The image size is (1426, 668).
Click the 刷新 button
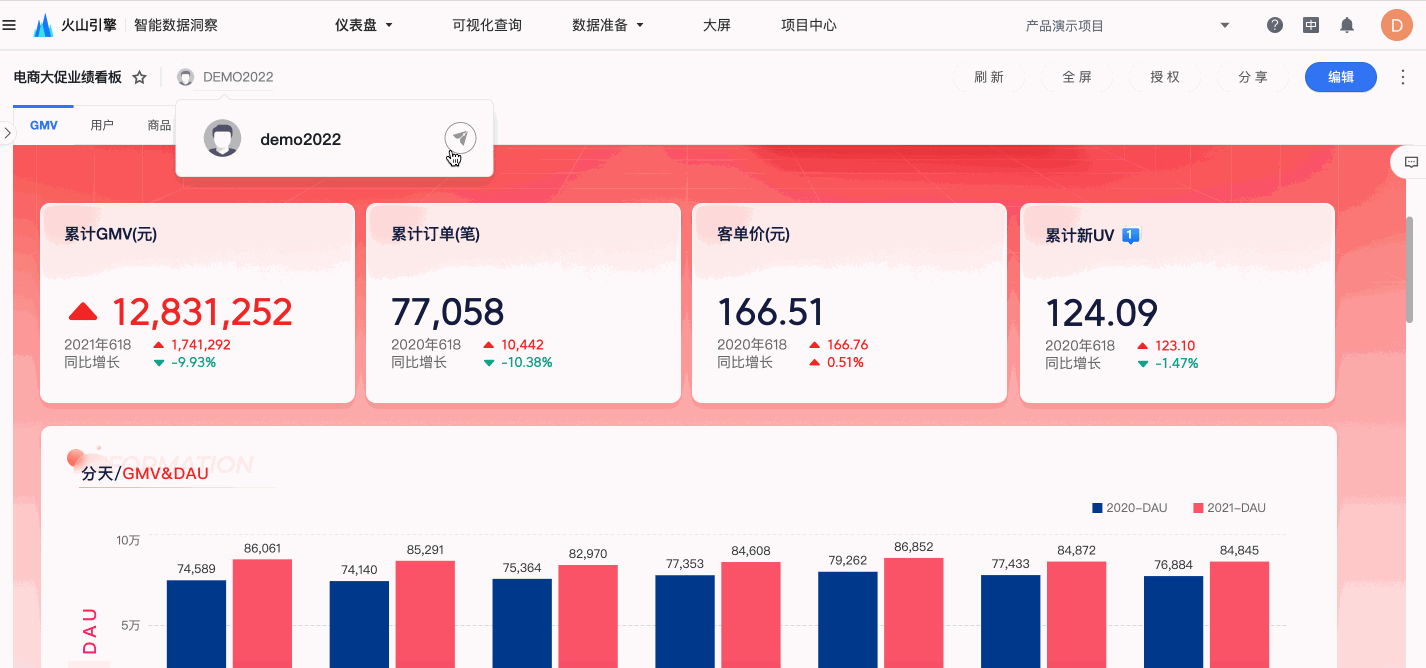(989, 77)
